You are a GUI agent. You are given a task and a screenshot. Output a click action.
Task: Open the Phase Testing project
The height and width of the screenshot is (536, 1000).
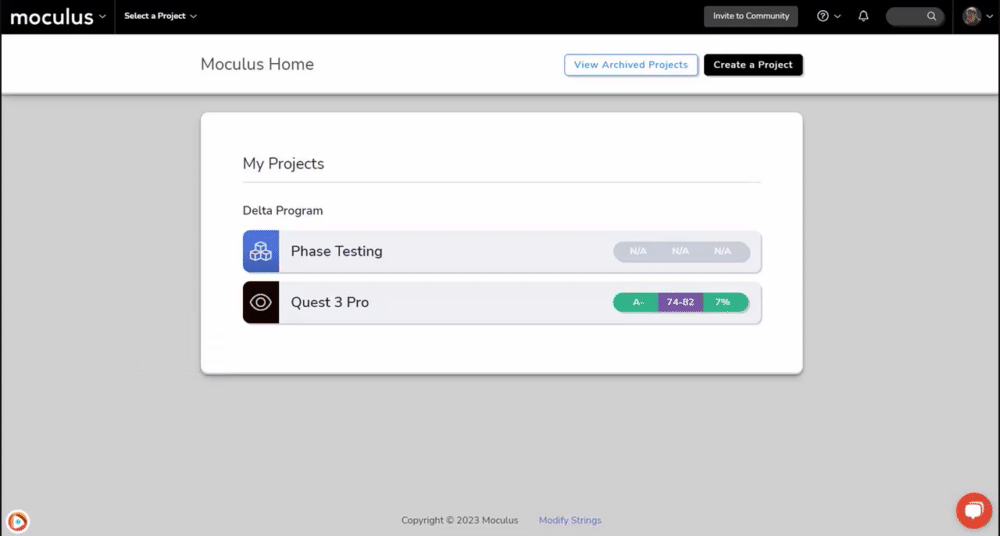(x=502, y=251)
